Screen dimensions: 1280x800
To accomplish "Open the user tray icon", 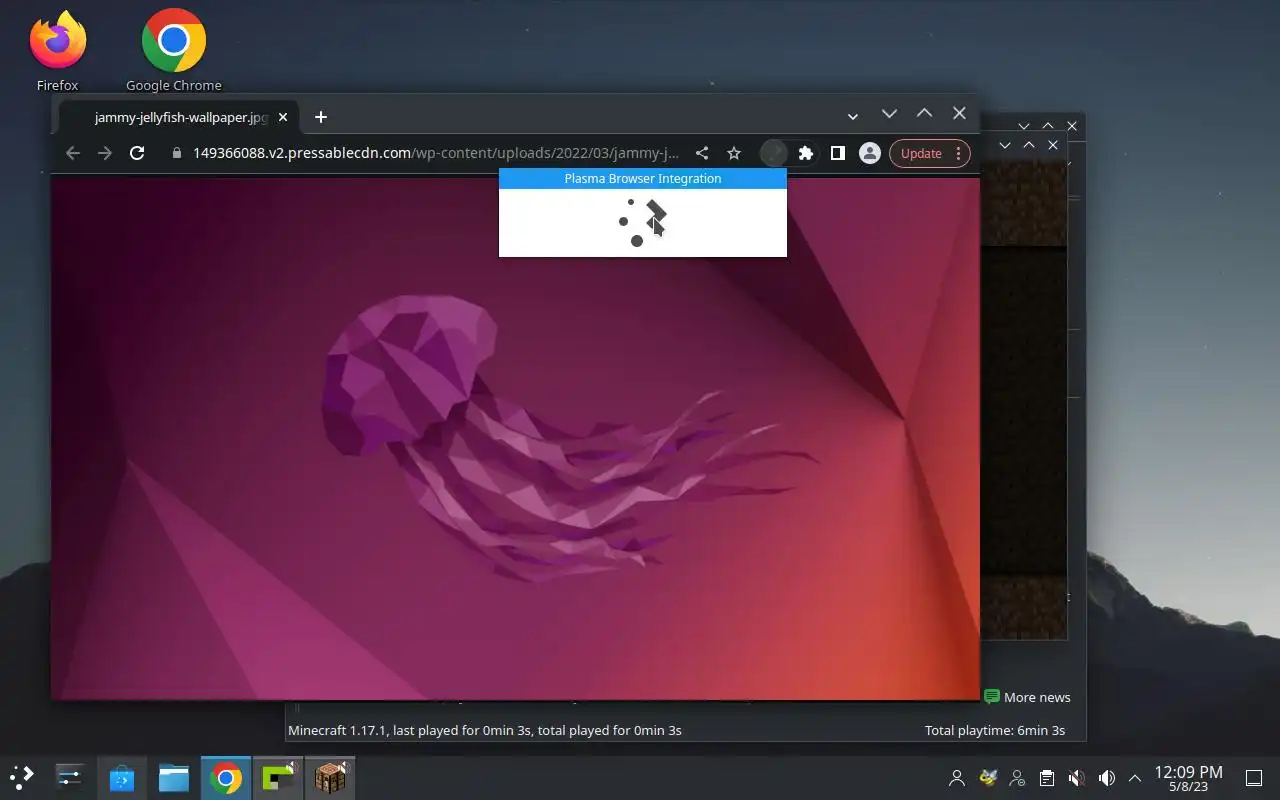I will tap(957, 778).
